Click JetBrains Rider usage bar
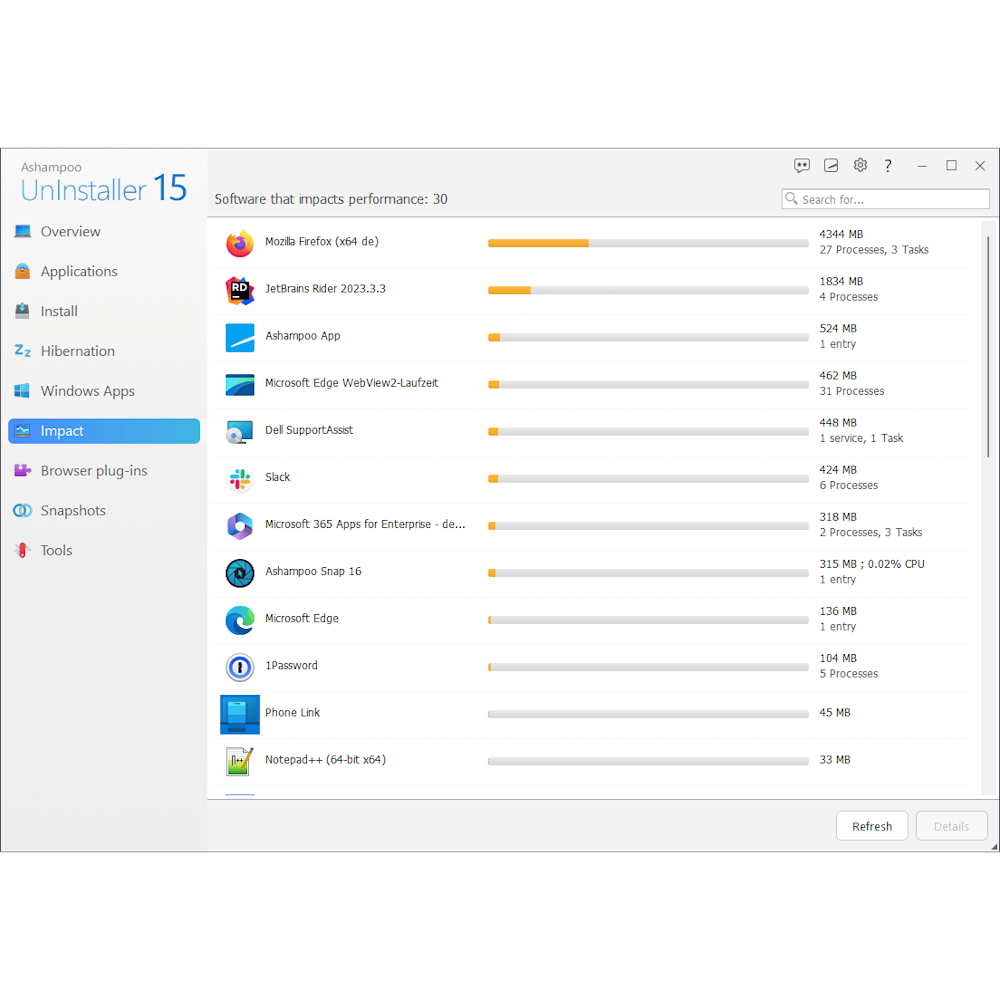The height and width of the screenshot is (1000, 1000). pyautogui.click(x=648, y=290)
